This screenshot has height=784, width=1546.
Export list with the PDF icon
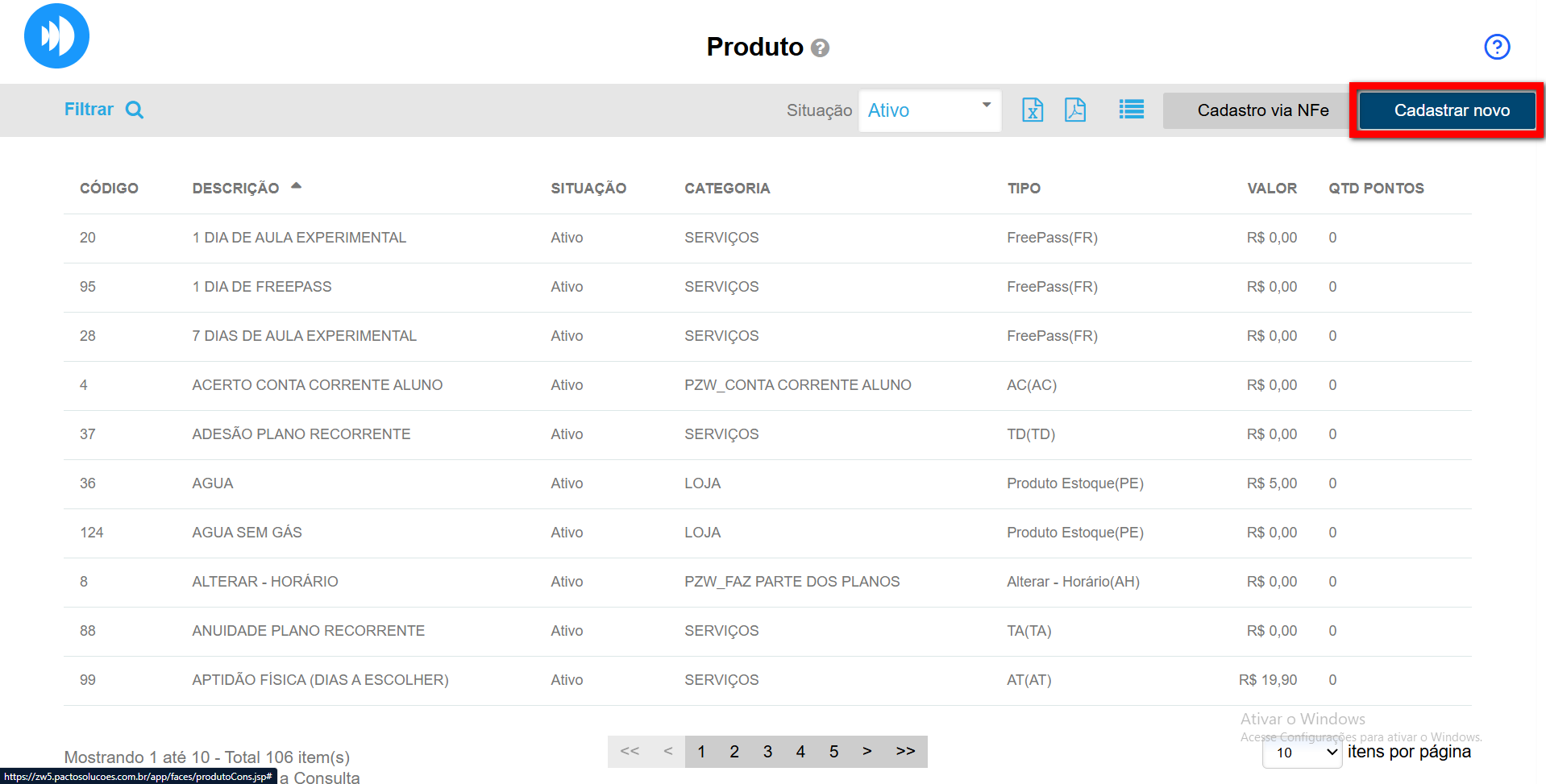coord(1074,110)
